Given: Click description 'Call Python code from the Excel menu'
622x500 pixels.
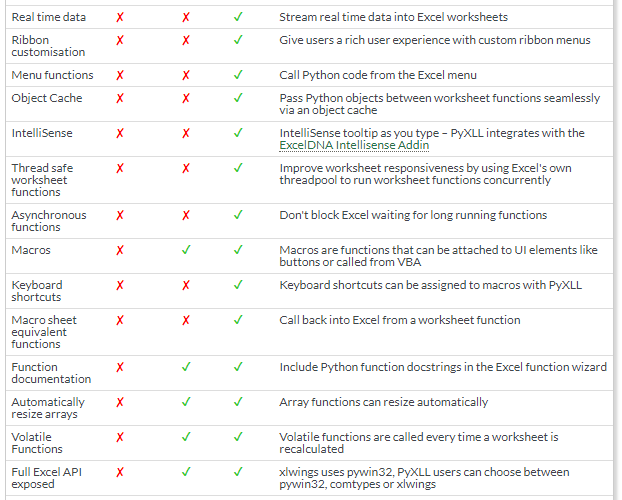Looking at the screenshot, I should tap(378, 75).
